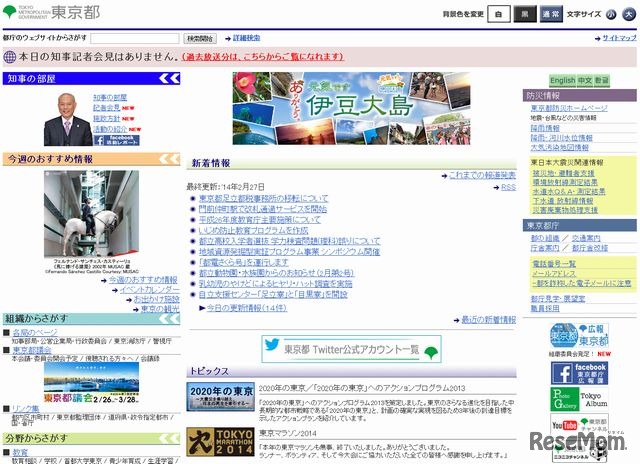Open the 広報東京都 banner icon
Viewport: 640px width, 464px height.
point(579,335)
